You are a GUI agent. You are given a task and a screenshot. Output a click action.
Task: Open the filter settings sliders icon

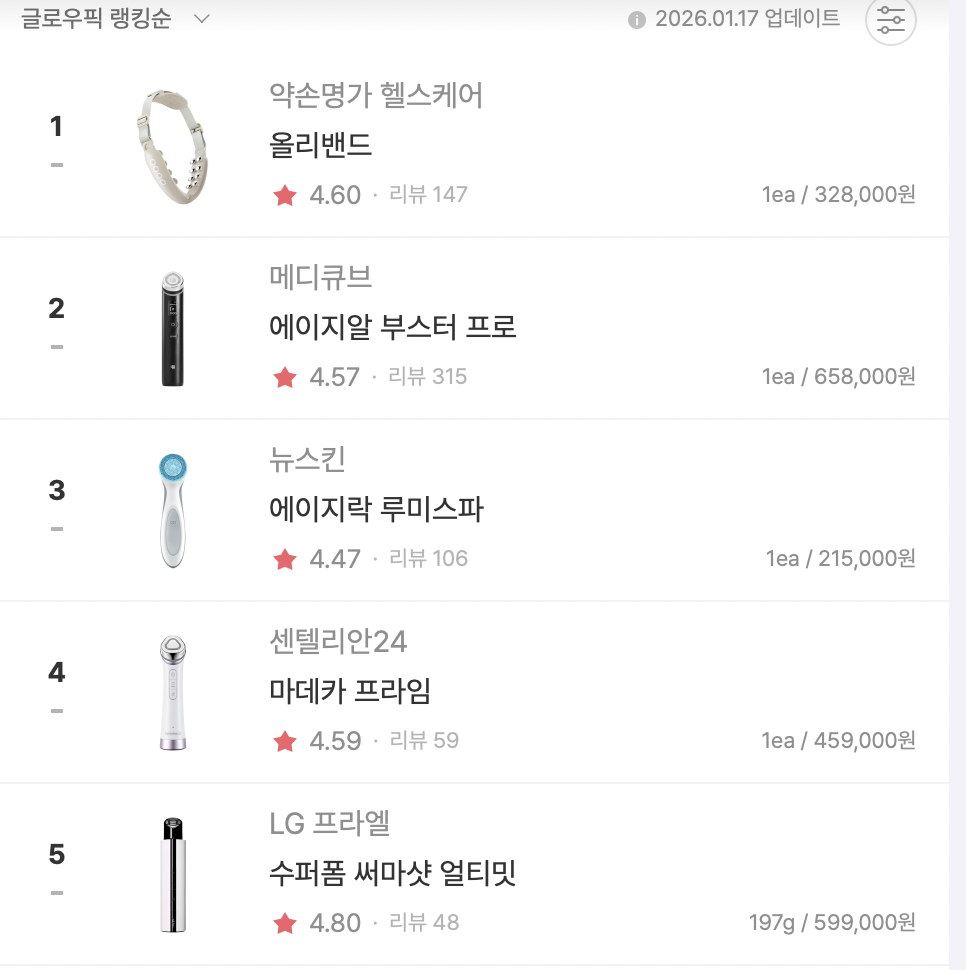click(x=890, y=20)
